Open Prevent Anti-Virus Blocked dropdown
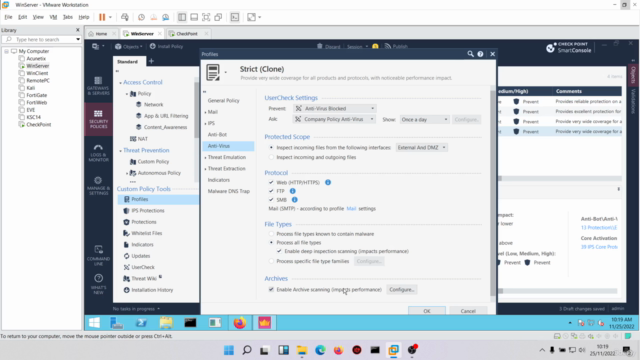 pos(335,109)
